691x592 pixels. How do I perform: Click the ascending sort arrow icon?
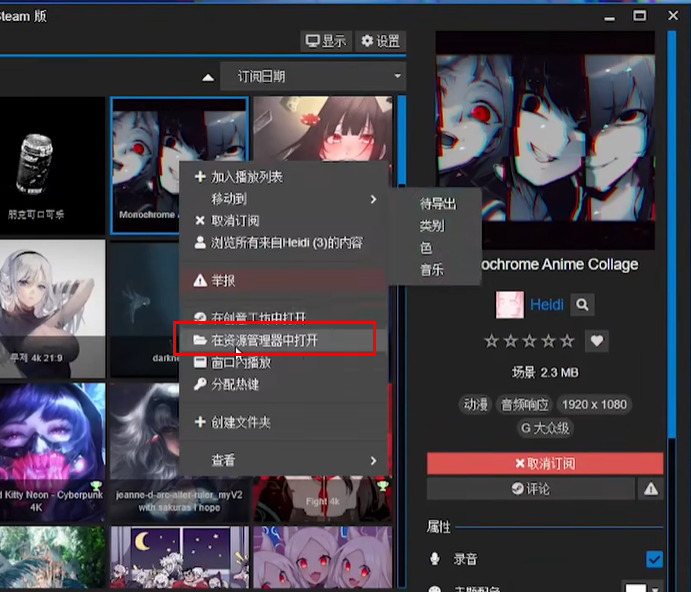click(x=208, y=77)
